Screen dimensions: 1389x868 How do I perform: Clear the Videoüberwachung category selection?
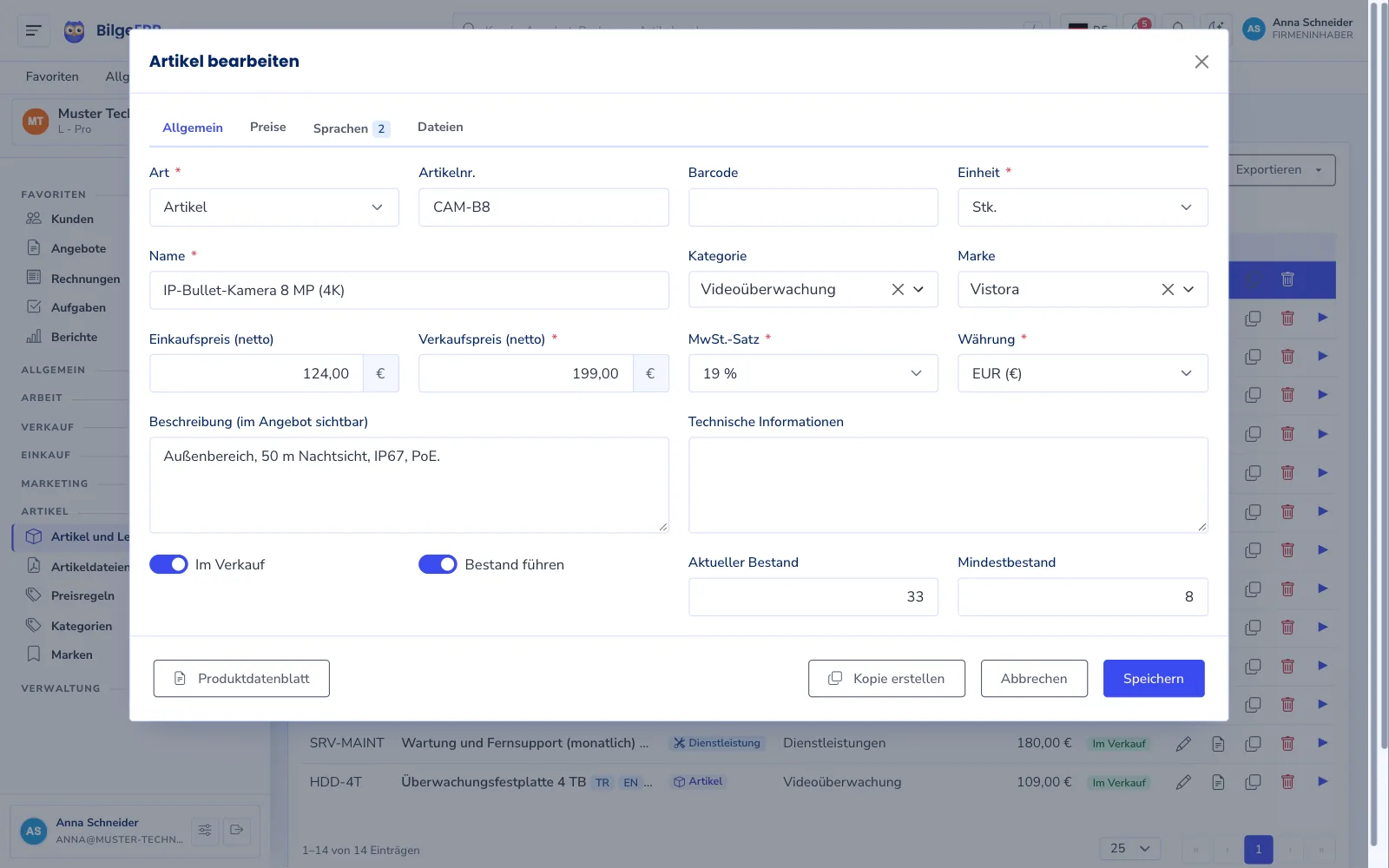pos(898,290)
